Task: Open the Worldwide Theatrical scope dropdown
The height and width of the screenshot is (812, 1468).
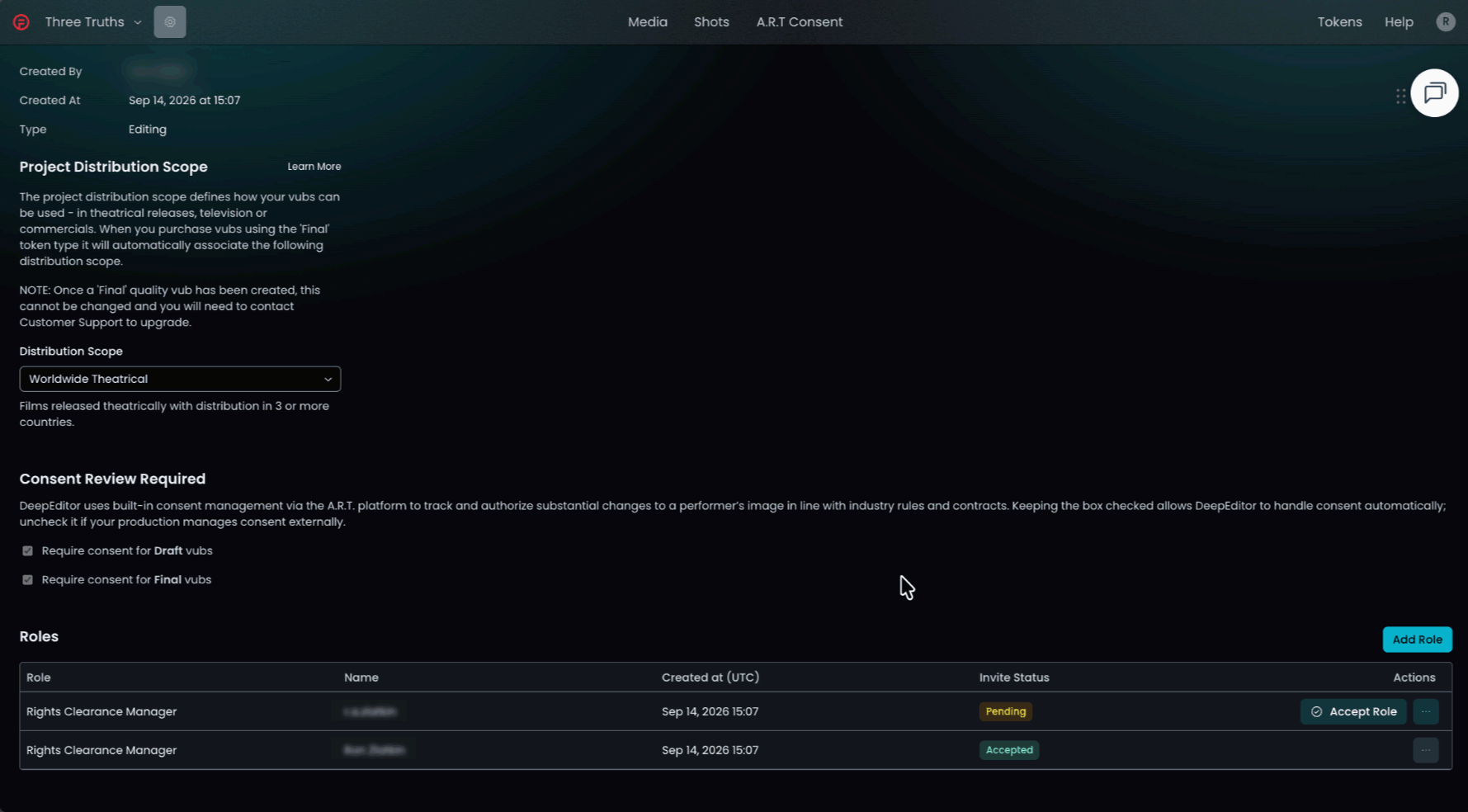Action: 180,379
